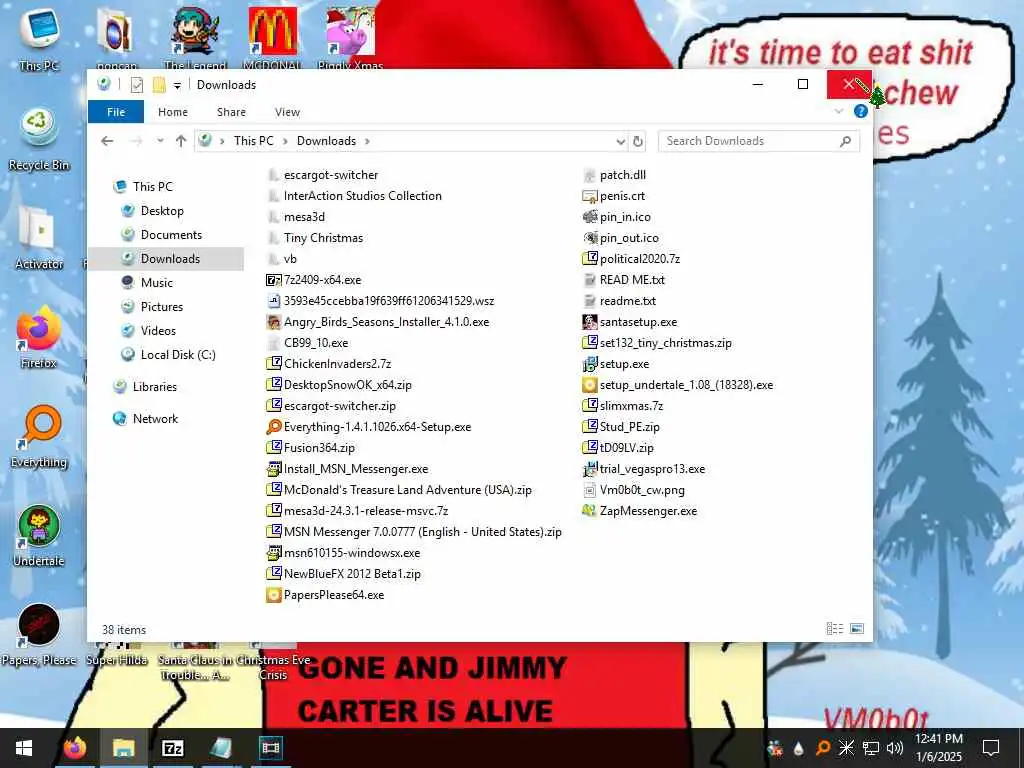This screenshot has height=768, width=1024.
Task: Click the Everything desktop shortcut
Action: (39, 437)
